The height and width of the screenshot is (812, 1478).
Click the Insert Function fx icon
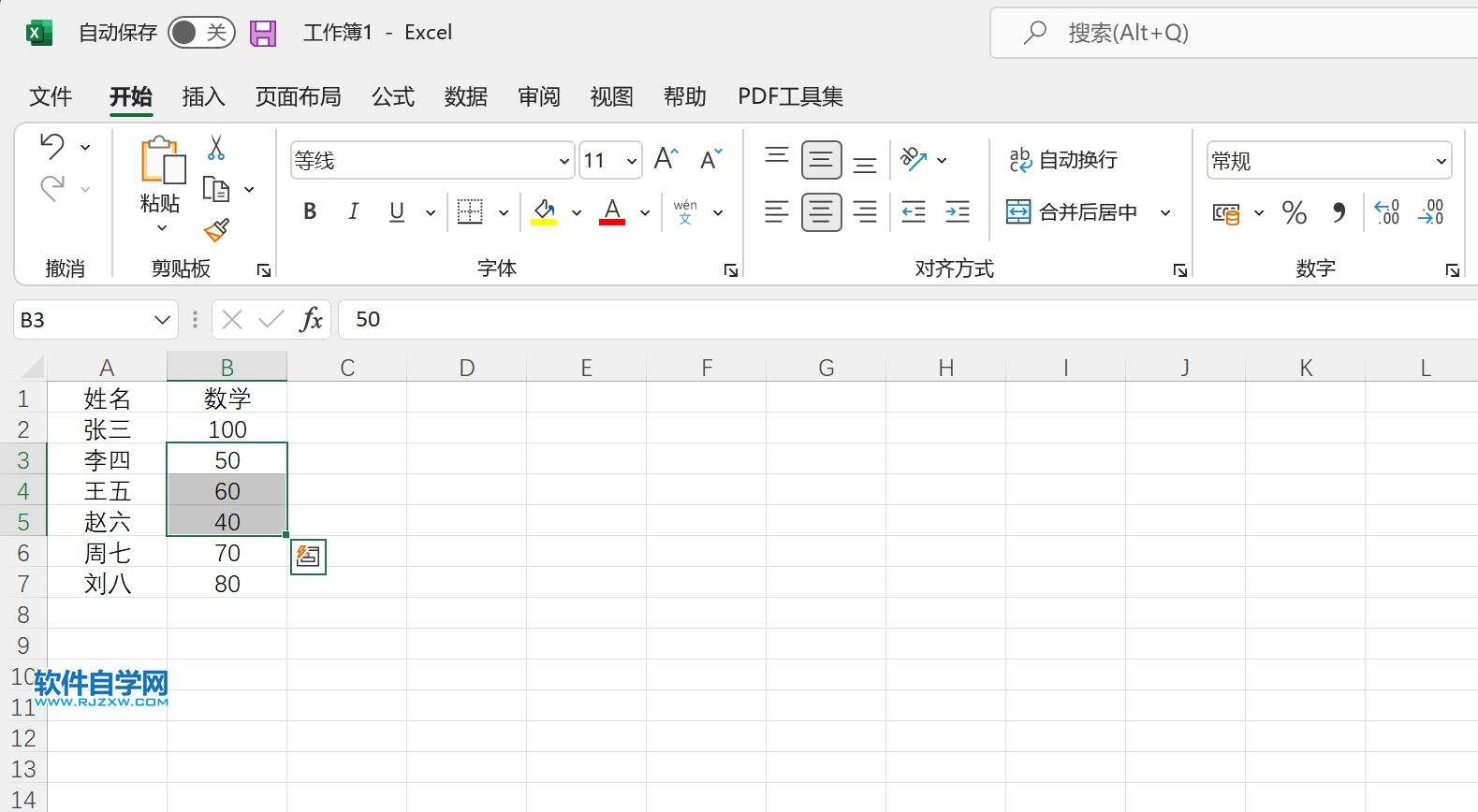coord(311,320)
